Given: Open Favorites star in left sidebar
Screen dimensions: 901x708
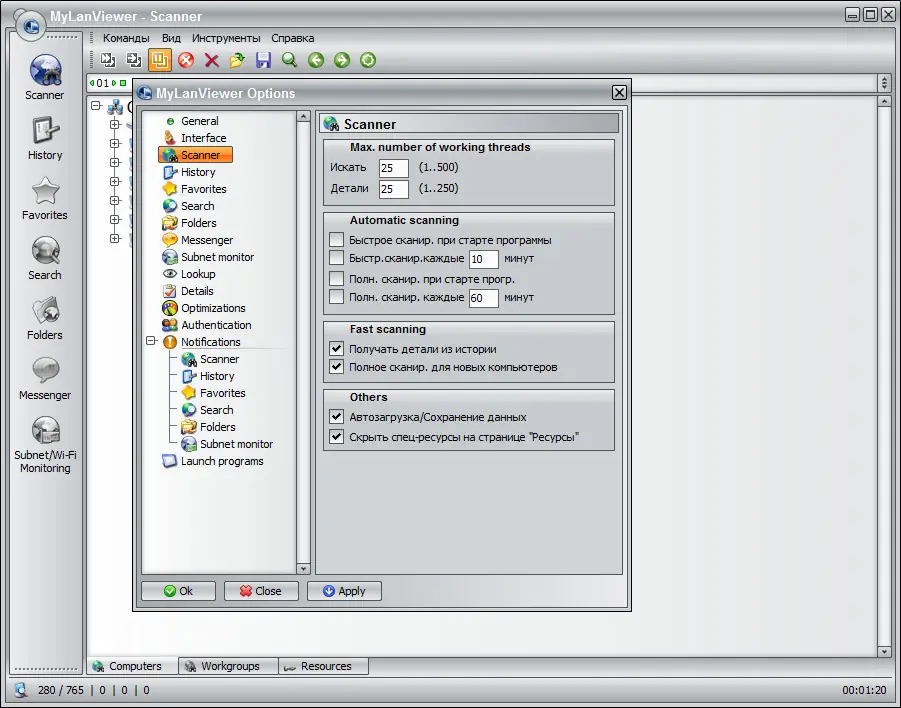Looking at the screenshot, I should [x=45, y=198].
